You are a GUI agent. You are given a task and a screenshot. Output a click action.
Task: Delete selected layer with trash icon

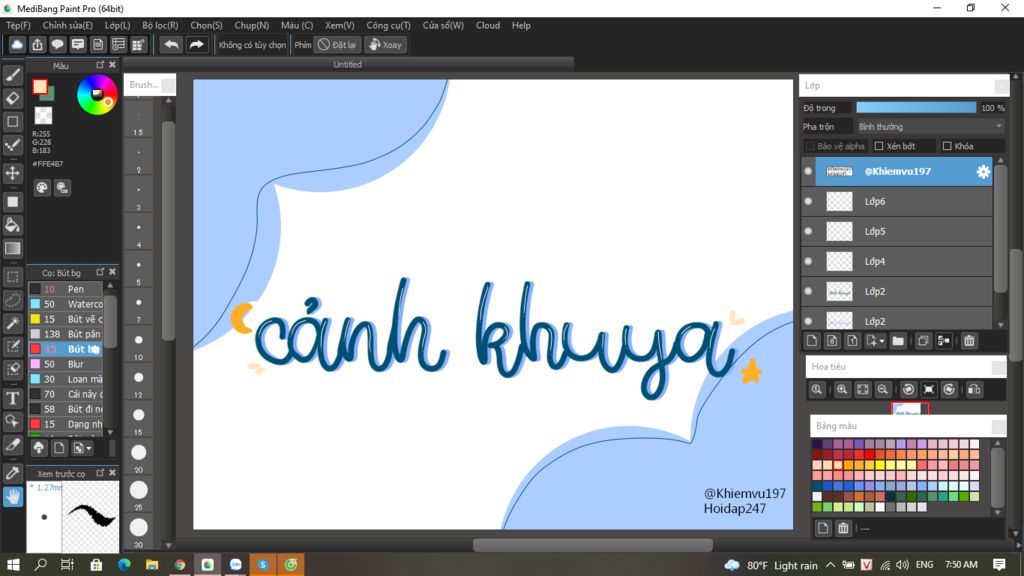point(969,340)
